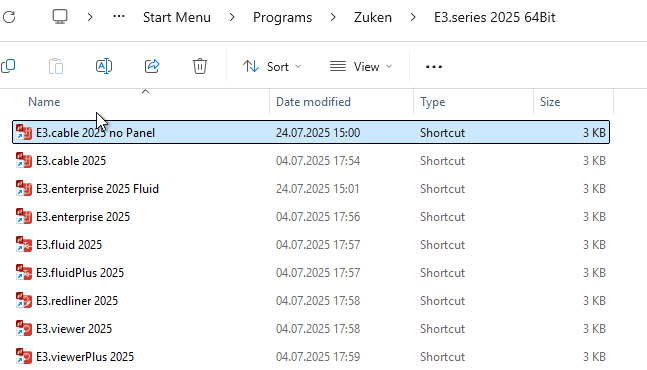Open the View dropdown
Viewport: 647px width, 370px height.
tap(361, 66)
